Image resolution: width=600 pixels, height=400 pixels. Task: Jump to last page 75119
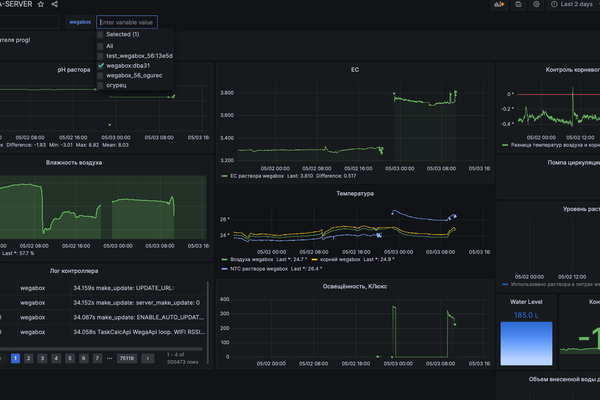pos(126,357)
